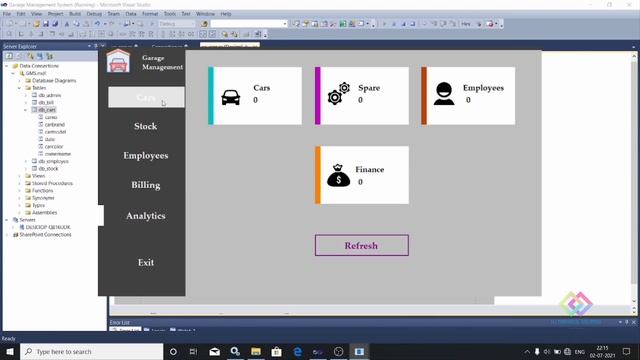The height and width of the screenshot is (360, 640).
Task: Open the notification center icon
Action: 627,351
